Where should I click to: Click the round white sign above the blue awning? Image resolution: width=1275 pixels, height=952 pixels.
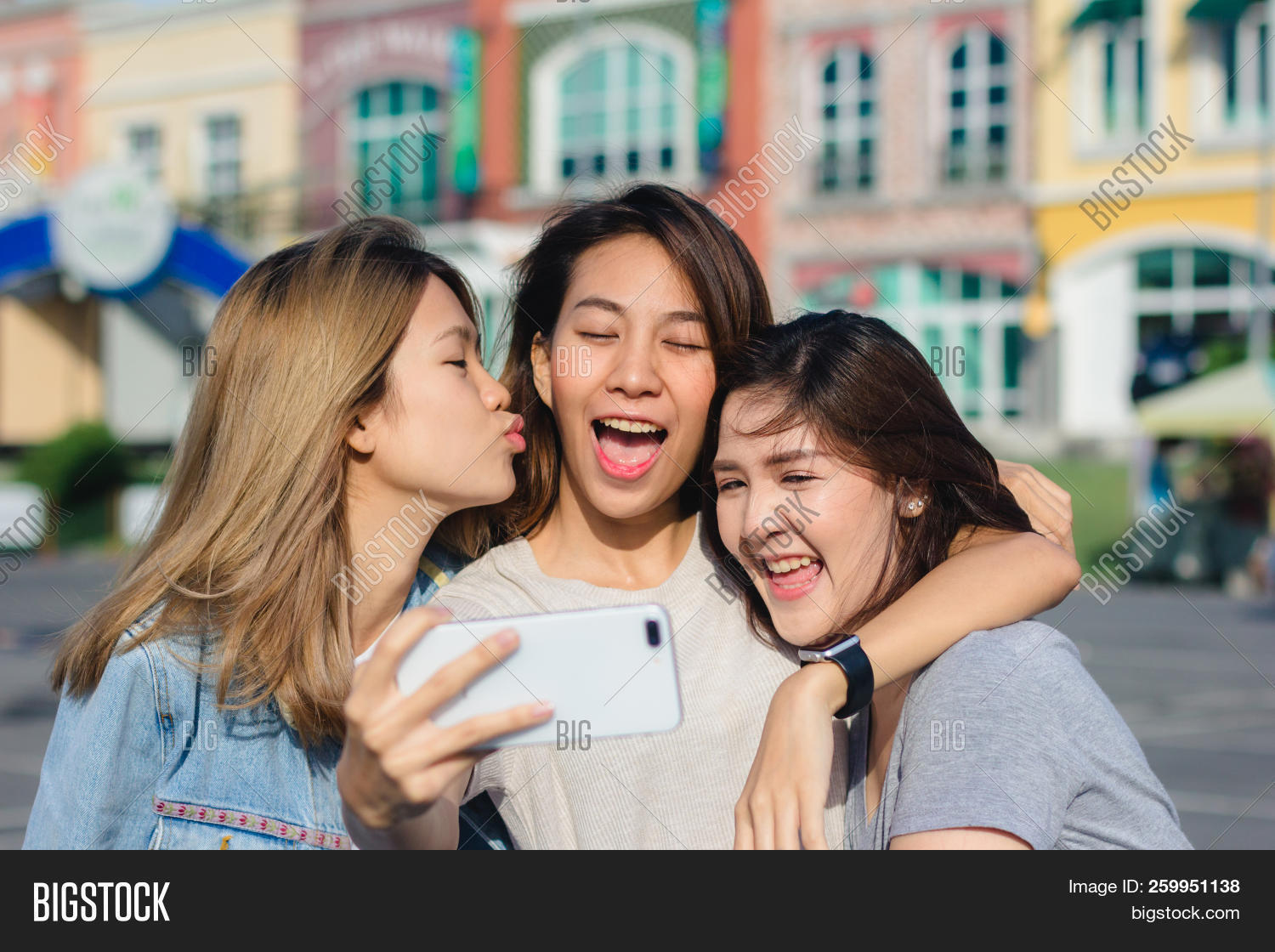(112, 224)
